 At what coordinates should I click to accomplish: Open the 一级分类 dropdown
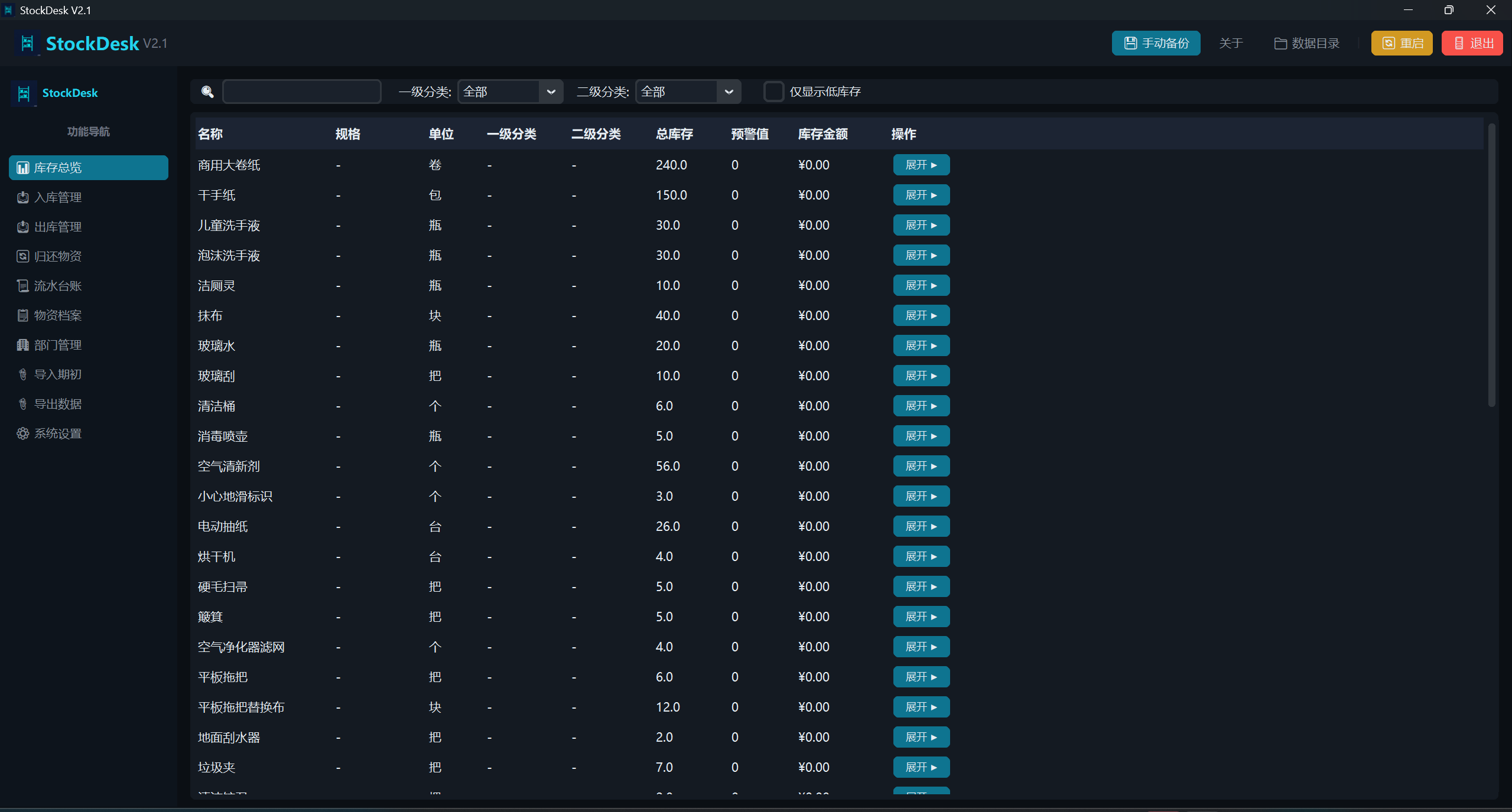click(510, 92)
